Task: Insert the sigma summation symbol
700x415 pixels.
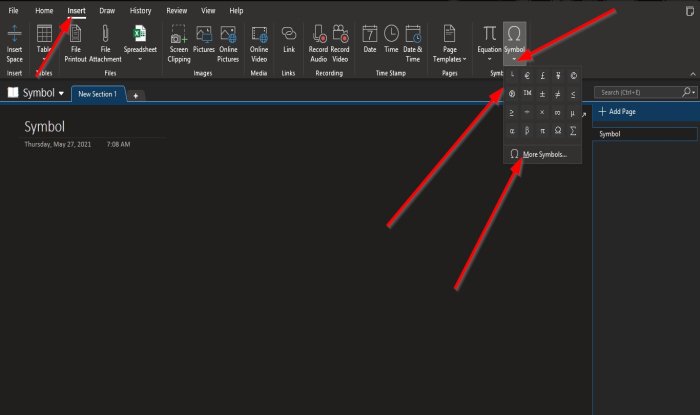Action: click(573, 131)
